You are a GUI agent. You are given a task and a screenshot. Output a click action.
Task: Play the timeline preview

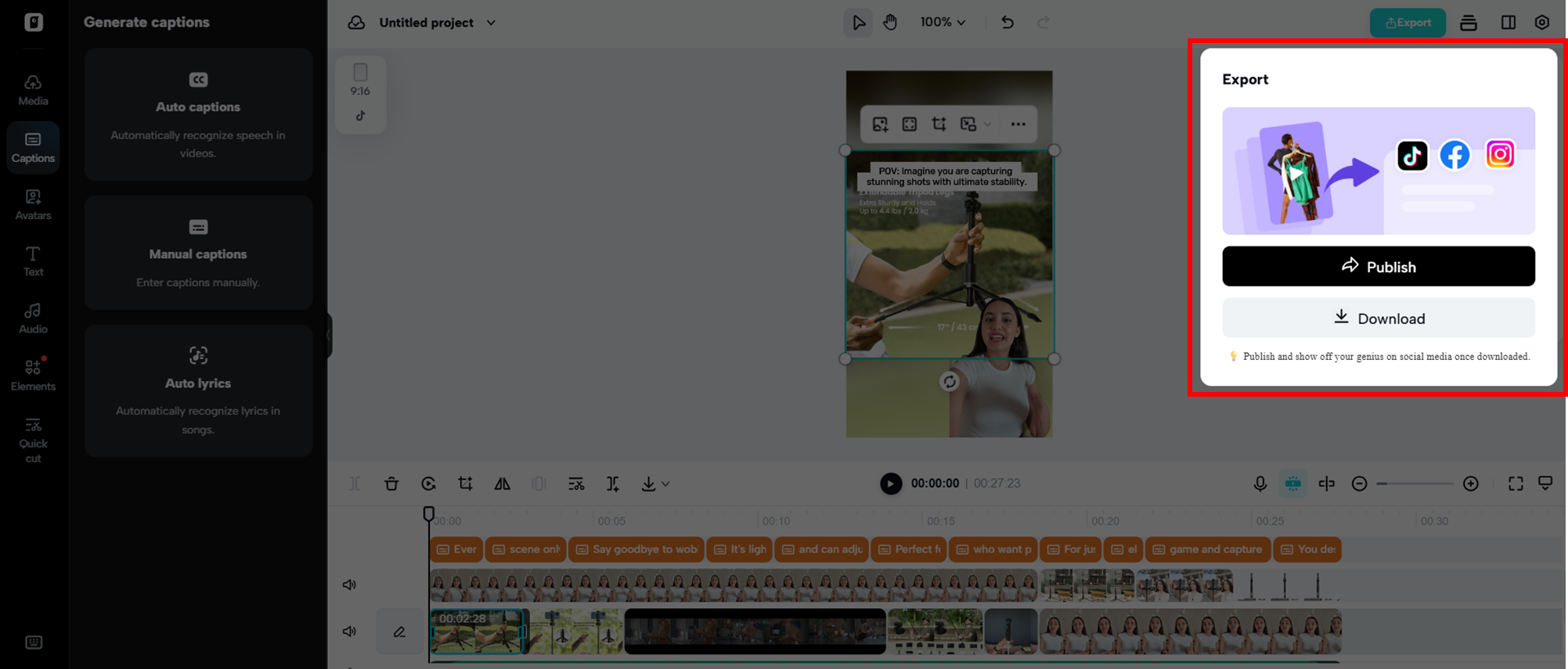click(890, 484)
